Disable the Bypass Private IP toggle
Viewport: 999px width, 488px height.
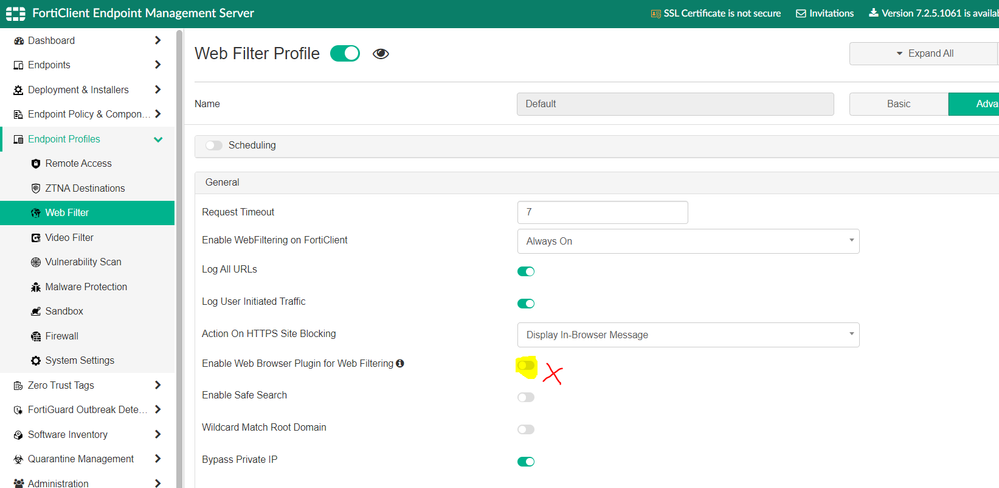click(x=526, y=461)
